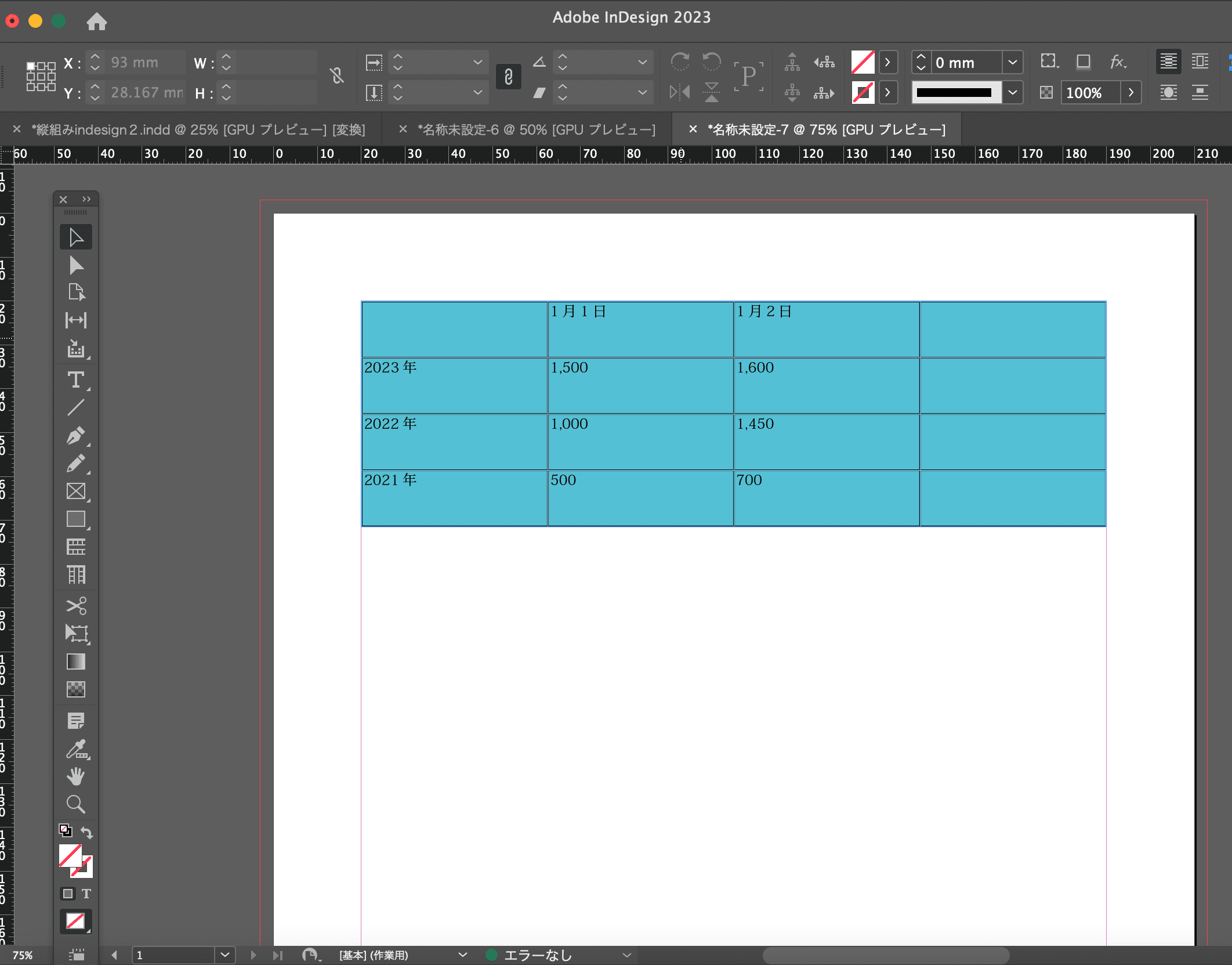The height and width of the screenshot is (965, 1232).
Task: Click the tools panel fill swatch
Action: coord(70,855)
